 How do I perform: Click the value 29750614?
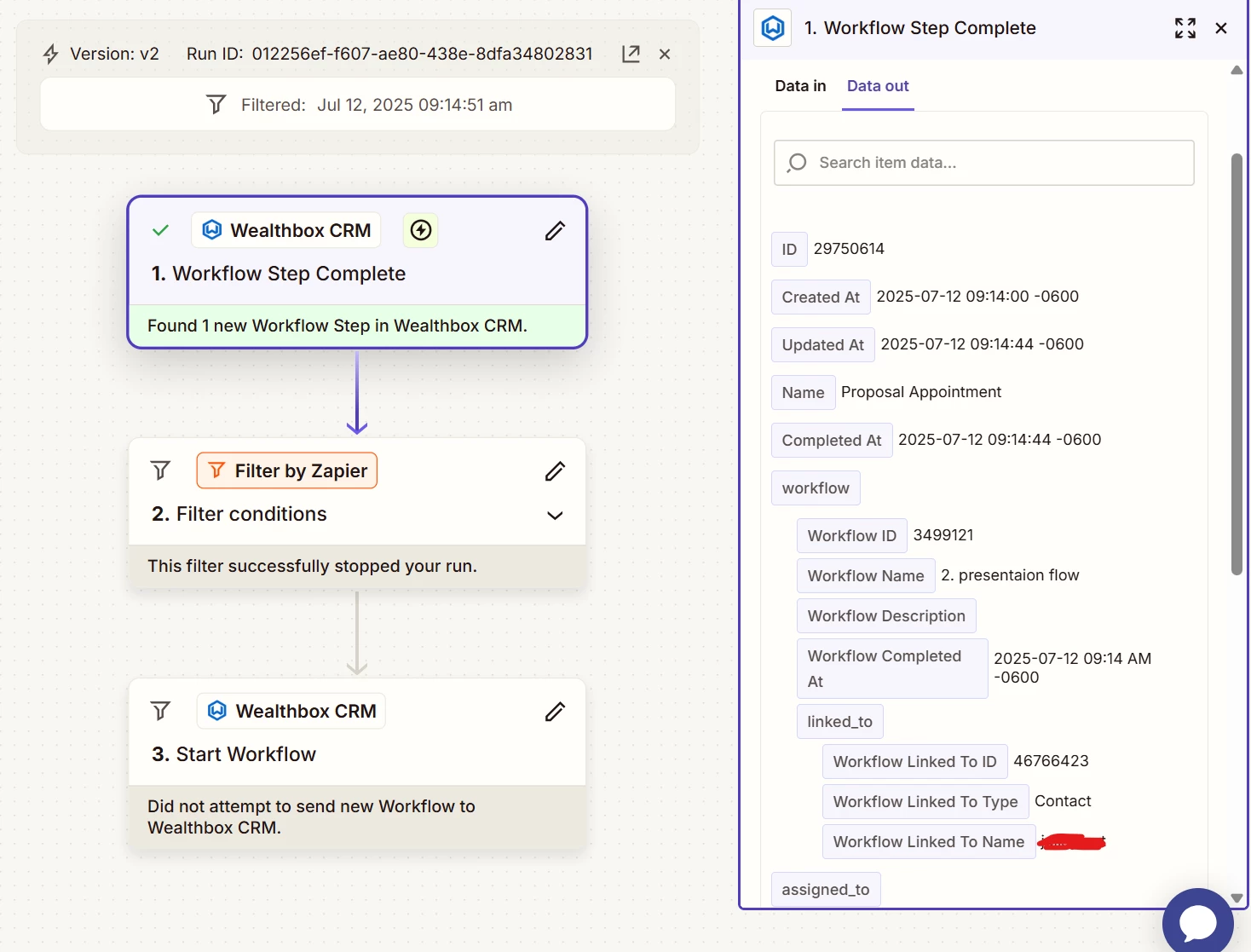(849, 248)
